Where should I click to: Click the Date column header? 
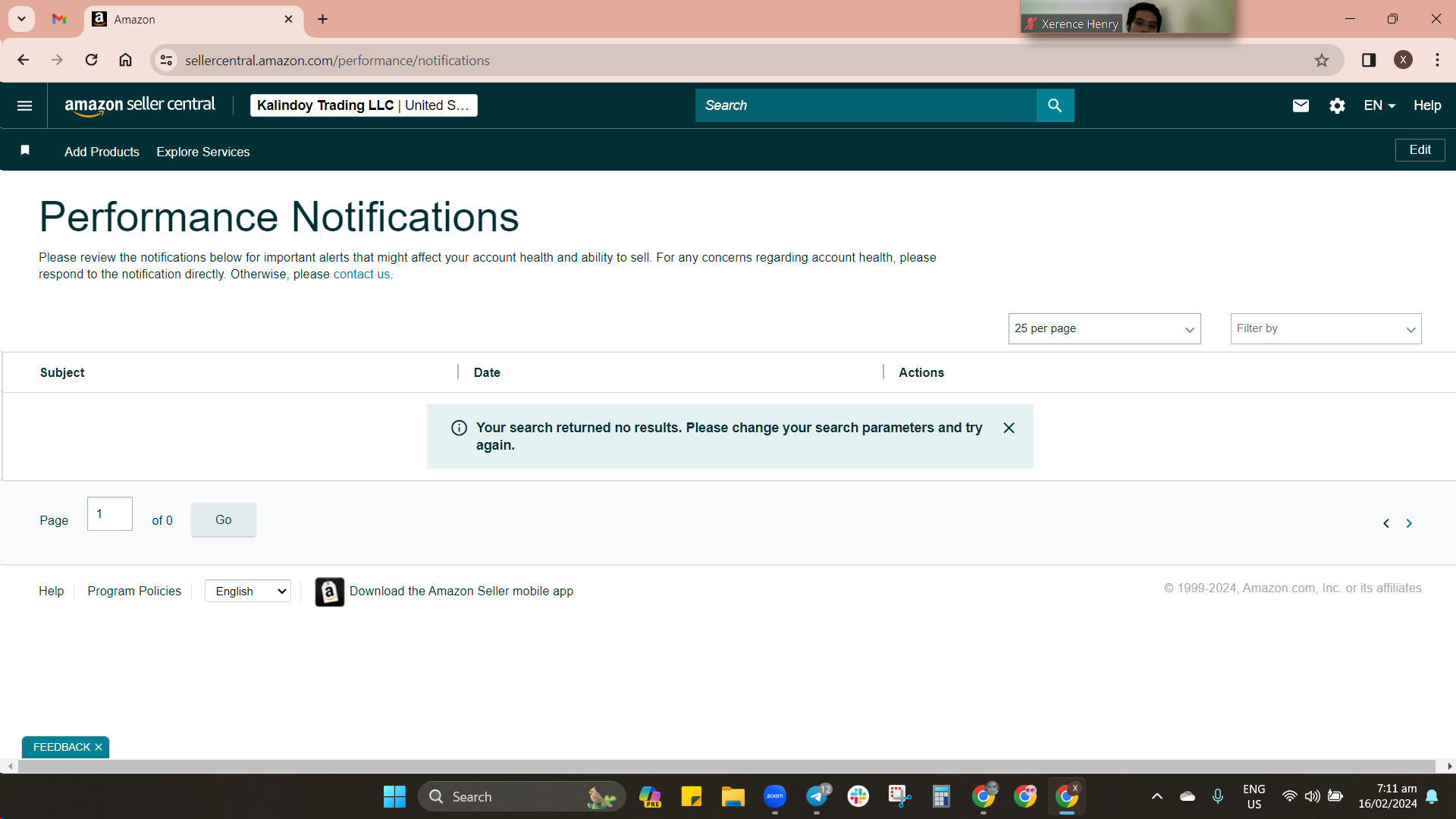(487, 372)
